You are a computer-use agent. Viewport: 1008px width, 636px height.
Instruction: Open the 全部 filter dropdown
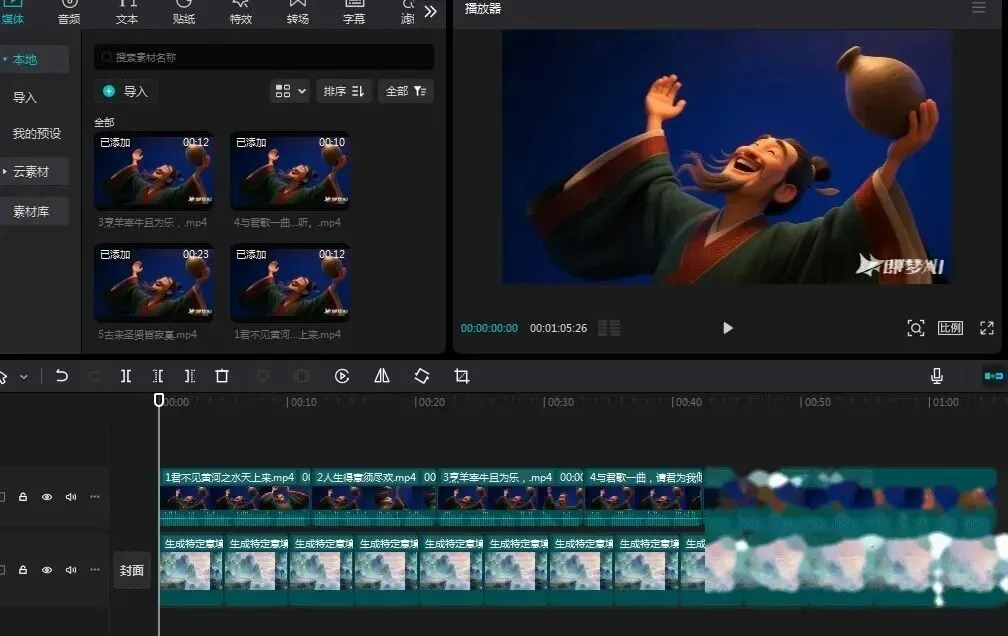406,91
